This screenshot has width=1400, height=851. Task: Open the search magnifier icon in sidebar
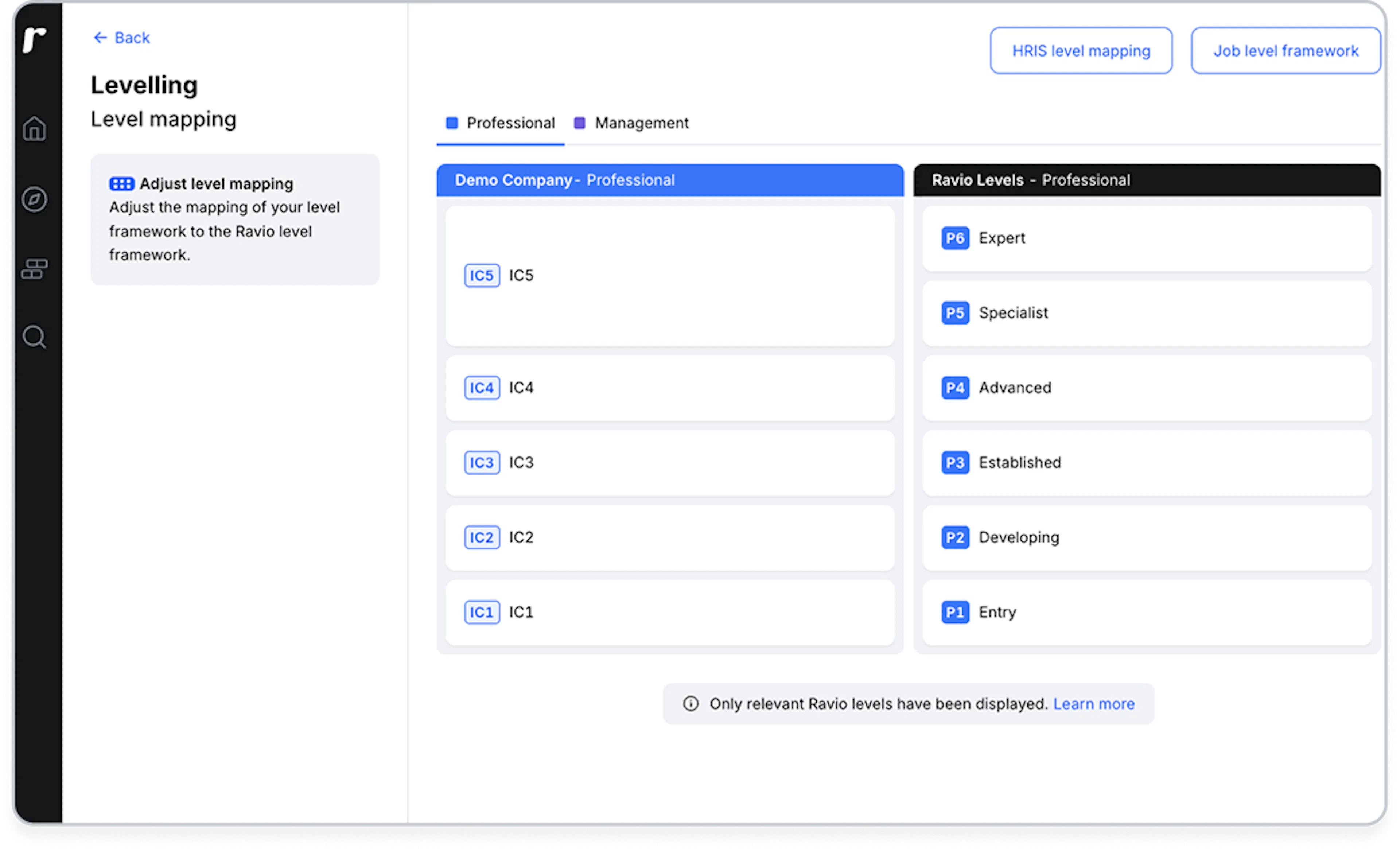tap(34, 337)
